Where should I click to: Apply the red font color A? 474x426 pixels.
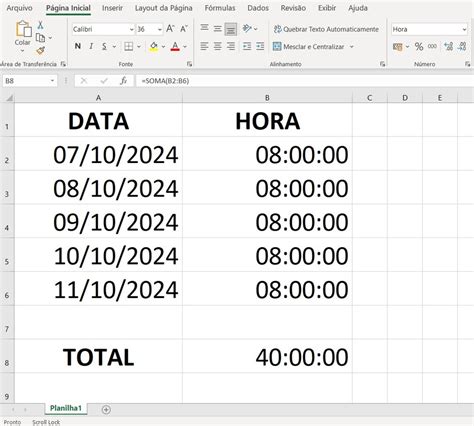[175, 46]
